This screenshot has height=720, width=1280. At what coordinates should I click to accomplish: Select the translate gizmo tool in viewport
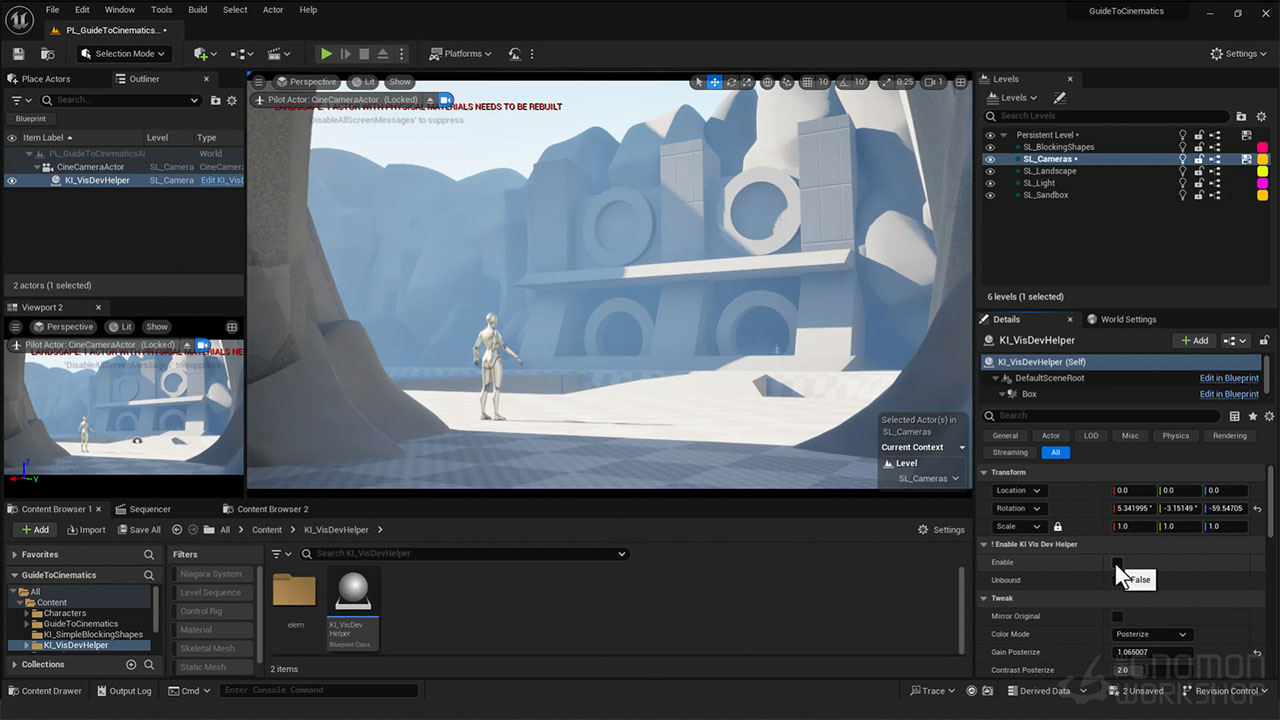coord(714,82)
